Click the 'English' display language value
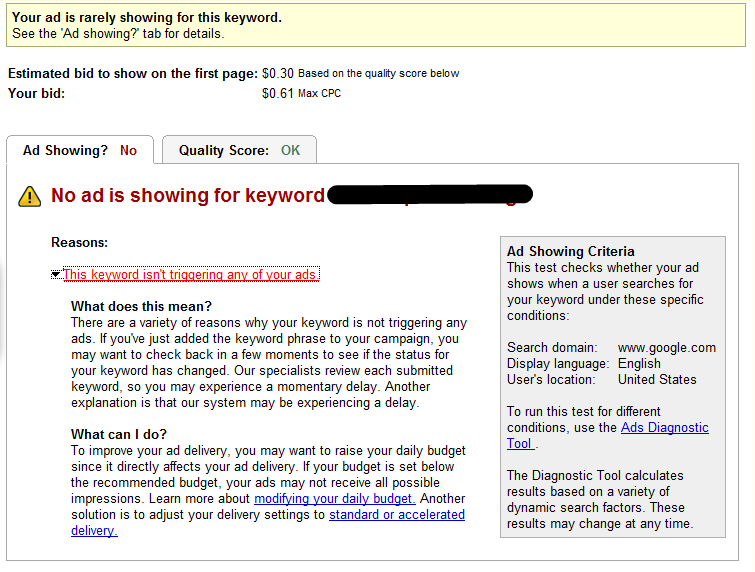The image size is (755, 572). pos(639,364)
